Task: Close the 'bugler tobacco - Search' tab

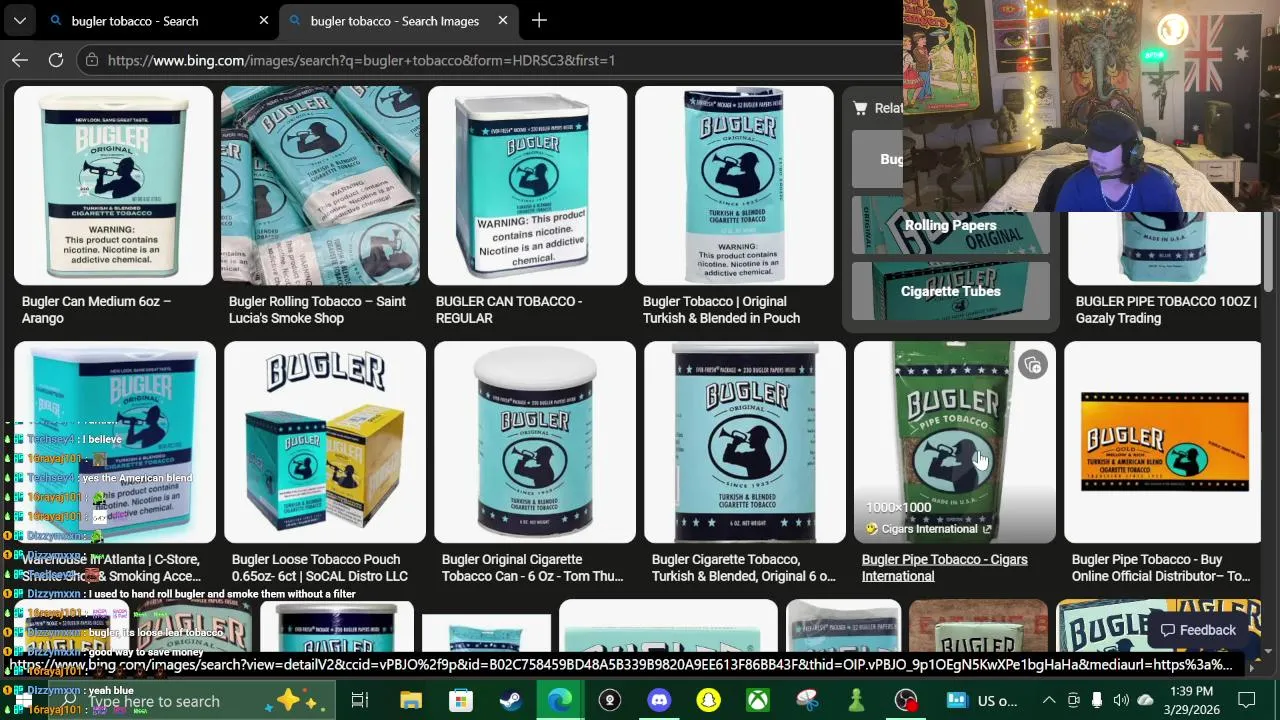Action: pyautogui.click(x=264, y=20)
